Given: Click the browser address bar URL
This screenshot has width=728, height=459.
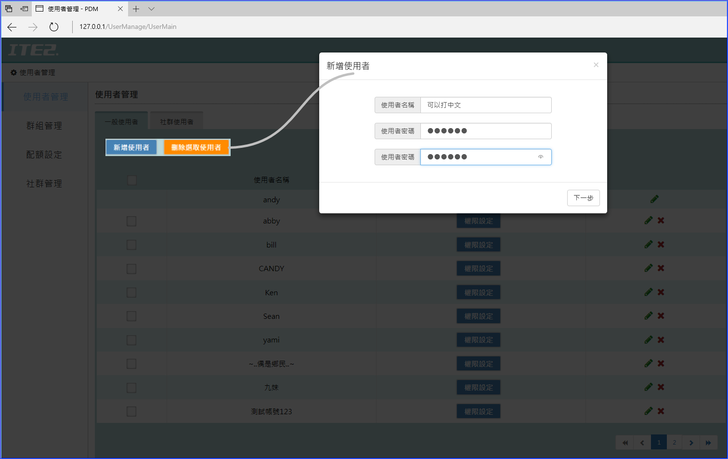Looking at the screenshot, I should (128, 27).
